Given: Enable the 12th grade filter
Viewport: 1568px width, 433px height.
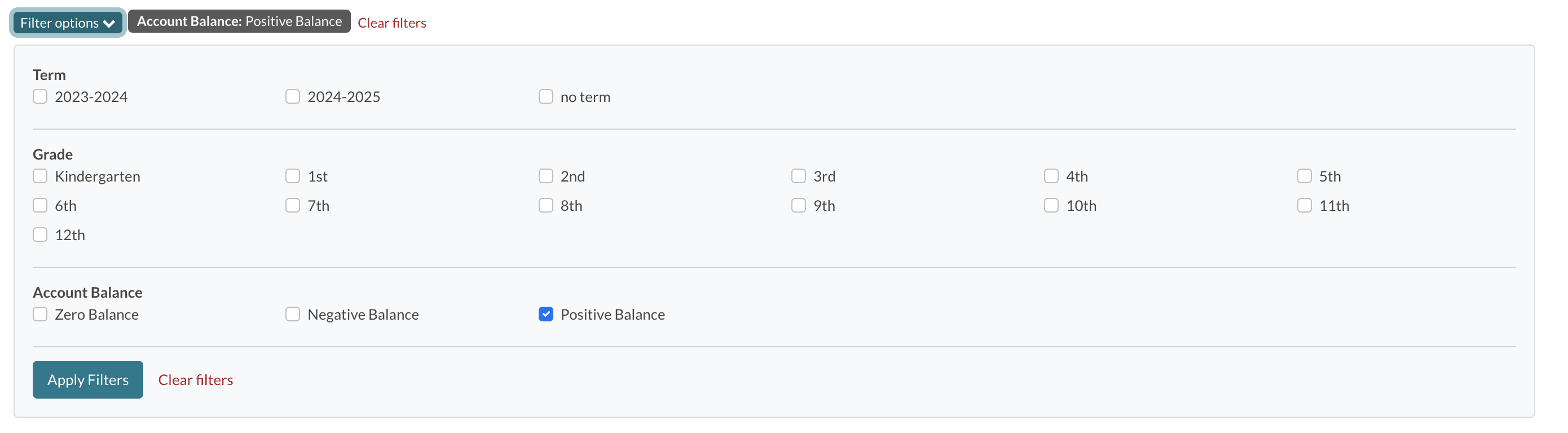Looking at the screenshot, I should [x=40, y=235].
